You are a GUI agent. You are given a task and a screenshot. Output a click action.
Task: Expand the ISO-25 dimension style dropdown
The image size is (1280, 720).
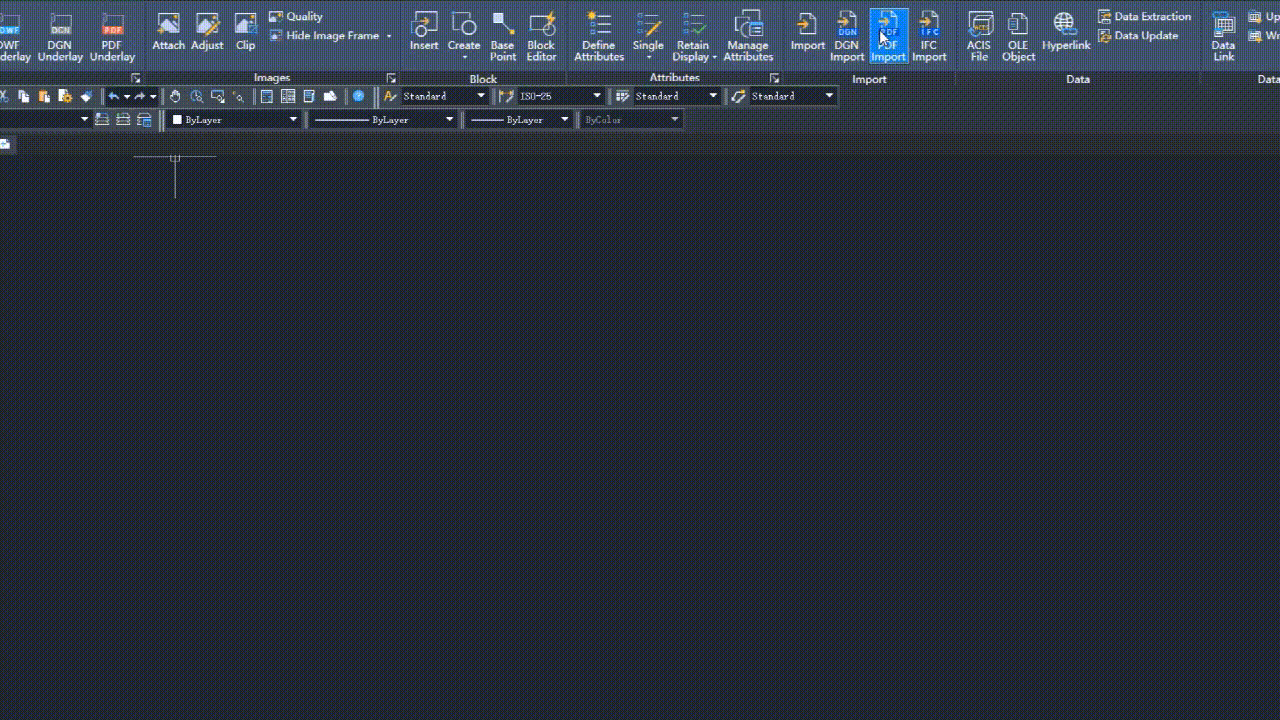pyautogui.click(x=597, y=96)
